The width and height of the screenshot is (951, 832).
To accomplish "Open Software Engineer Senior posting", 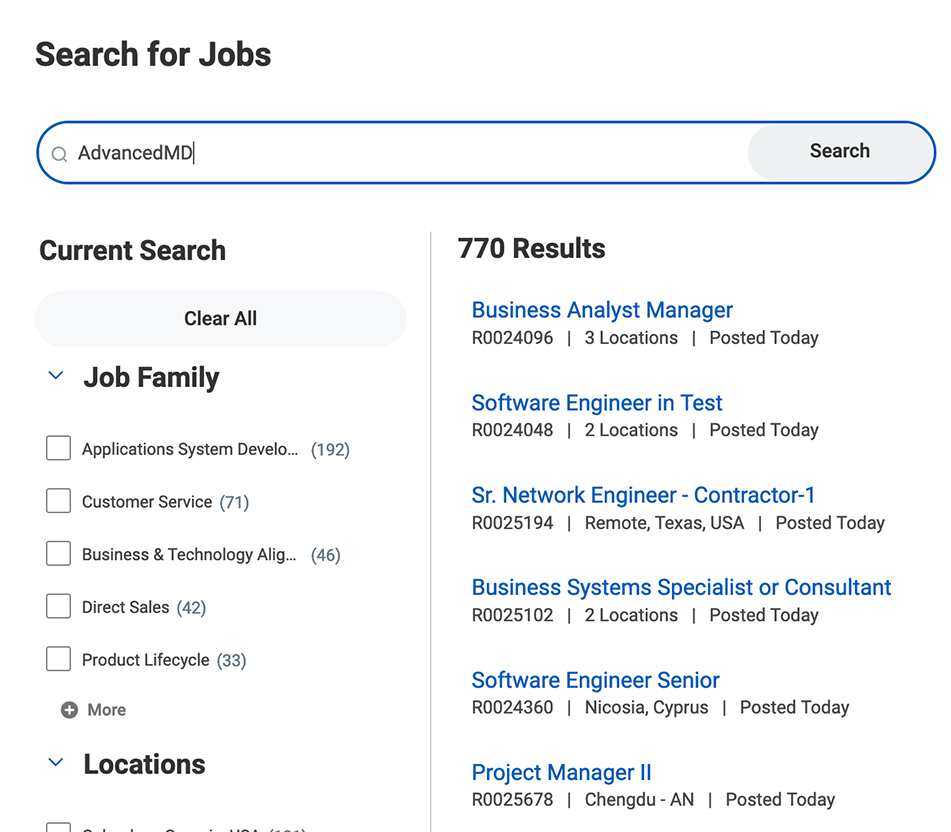I will pyautogui.click(x=596, y=680).
